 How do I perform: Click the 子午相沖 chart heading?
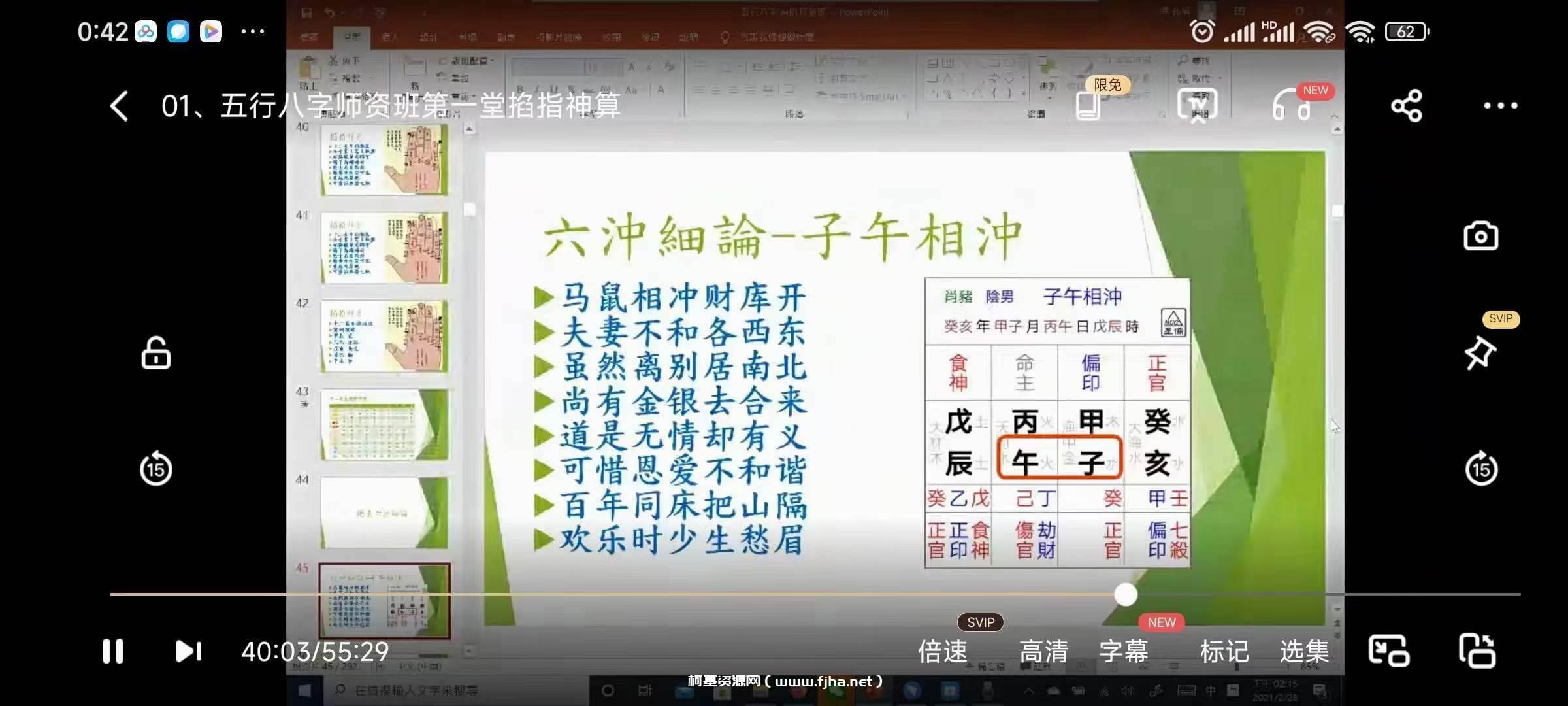(x=1082, y=297)
